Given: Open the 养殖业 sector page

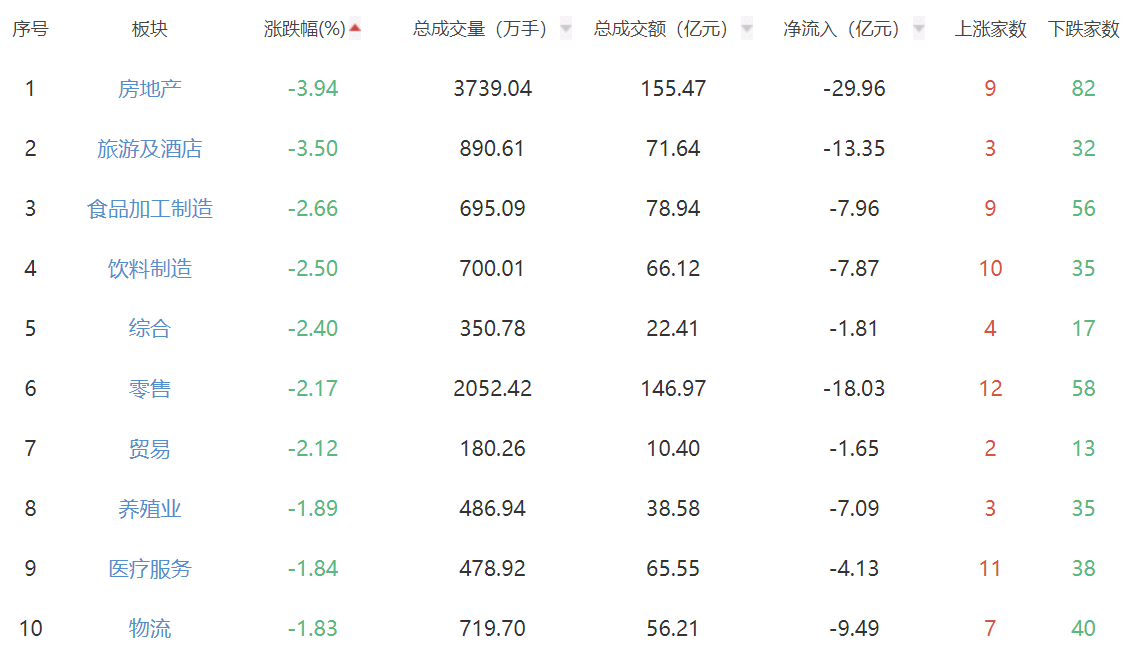Looking at the screenshot, I should (x=150, y=509).
